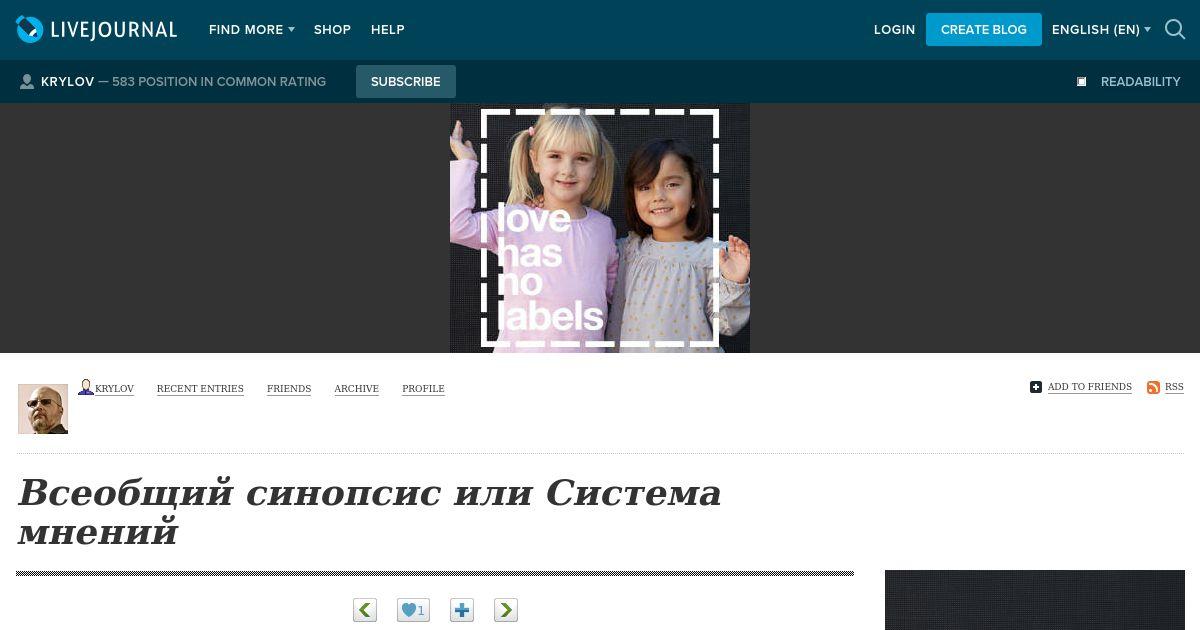1200x630 pixels.
Task: Click the krylov username link near avatar
Action: 114,388
